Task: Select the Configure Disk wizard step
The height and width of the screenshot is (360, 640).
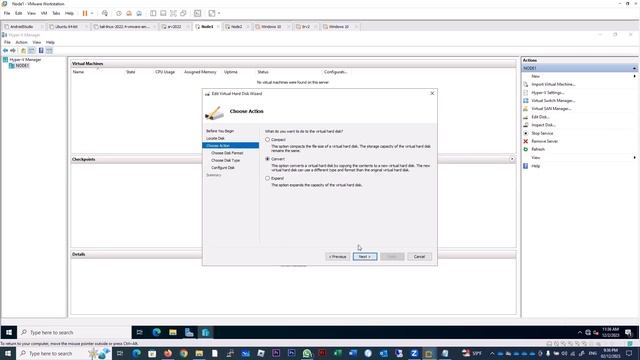Action: tap(223, 168)
